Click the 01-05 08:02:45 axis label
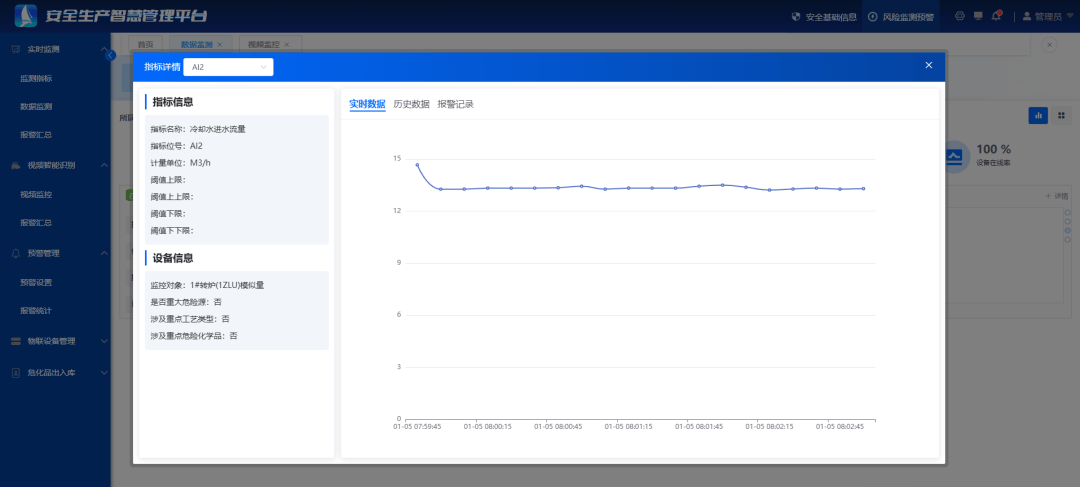 840,426
